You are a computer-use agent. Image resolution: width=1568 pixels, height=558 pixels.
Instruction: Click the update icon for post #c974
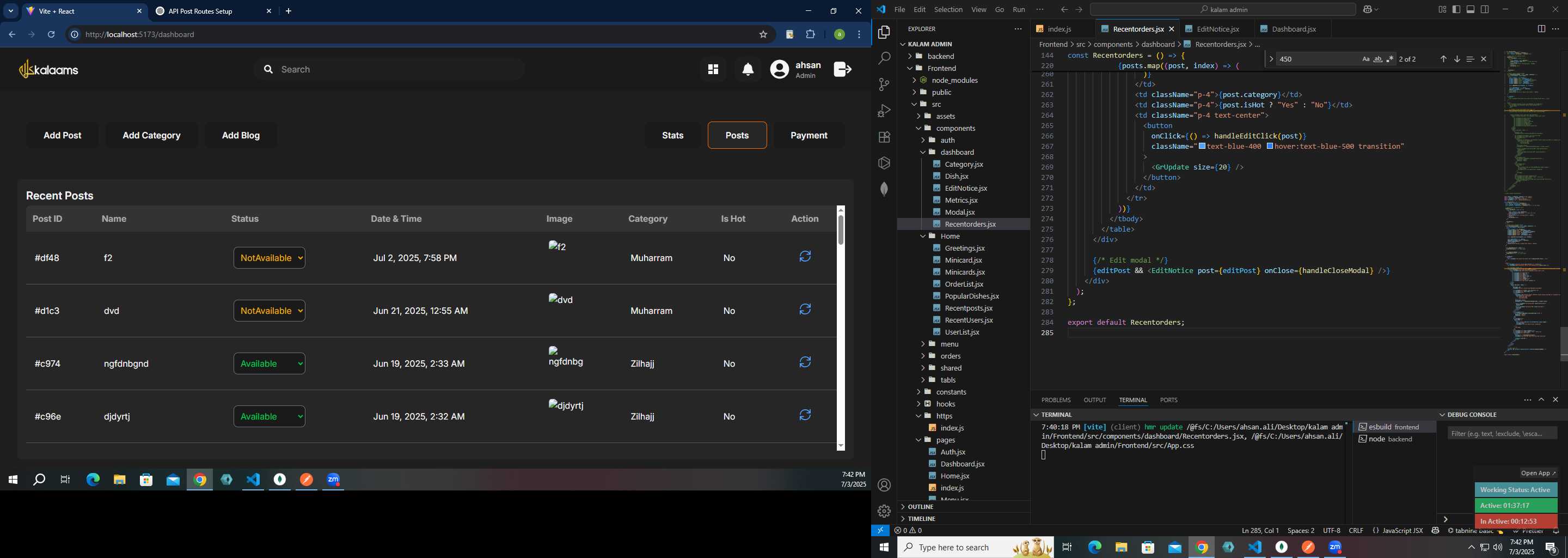point(805,362)
